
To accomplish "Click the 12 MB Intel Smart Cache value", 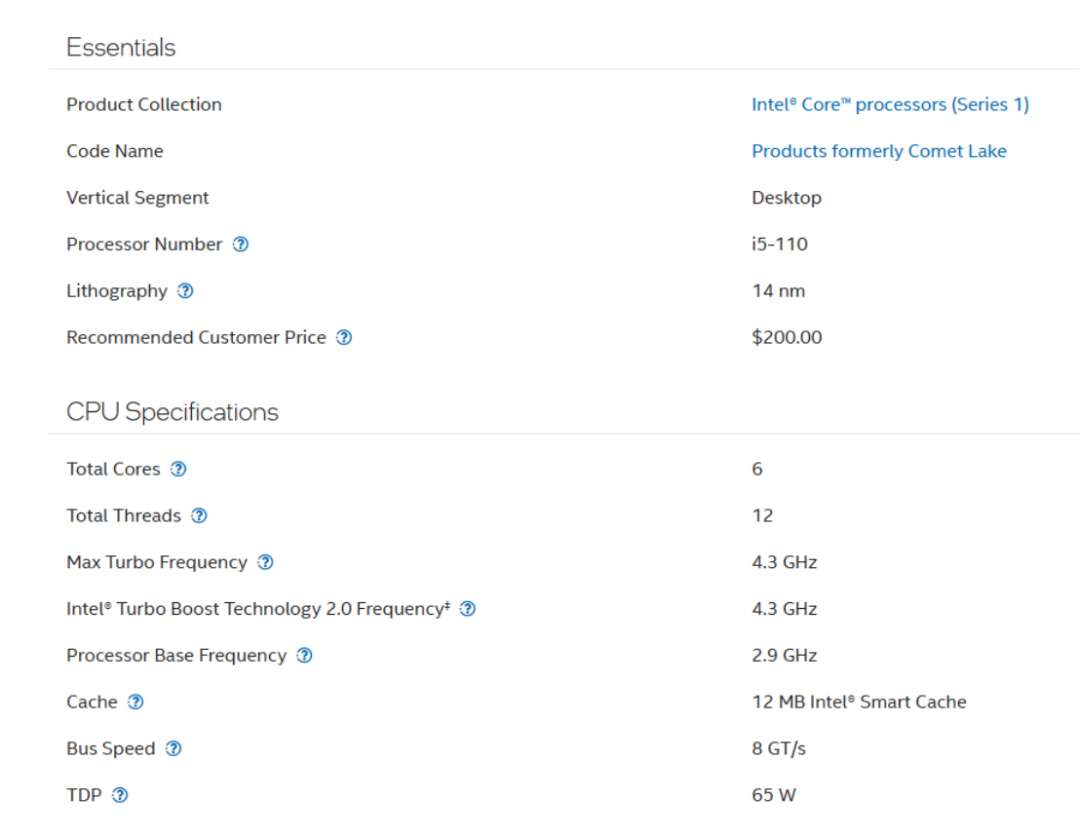I will 859,702.
